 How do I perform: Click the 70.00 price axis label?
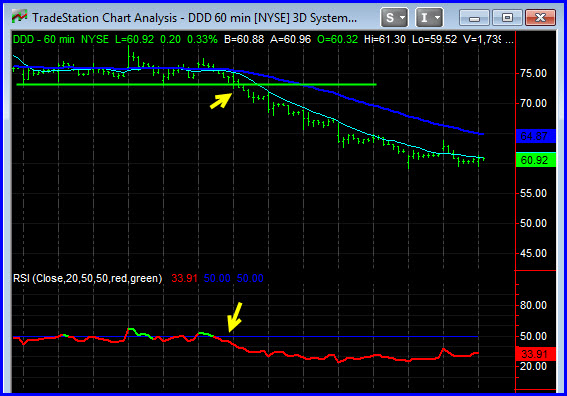click(533, 103)
